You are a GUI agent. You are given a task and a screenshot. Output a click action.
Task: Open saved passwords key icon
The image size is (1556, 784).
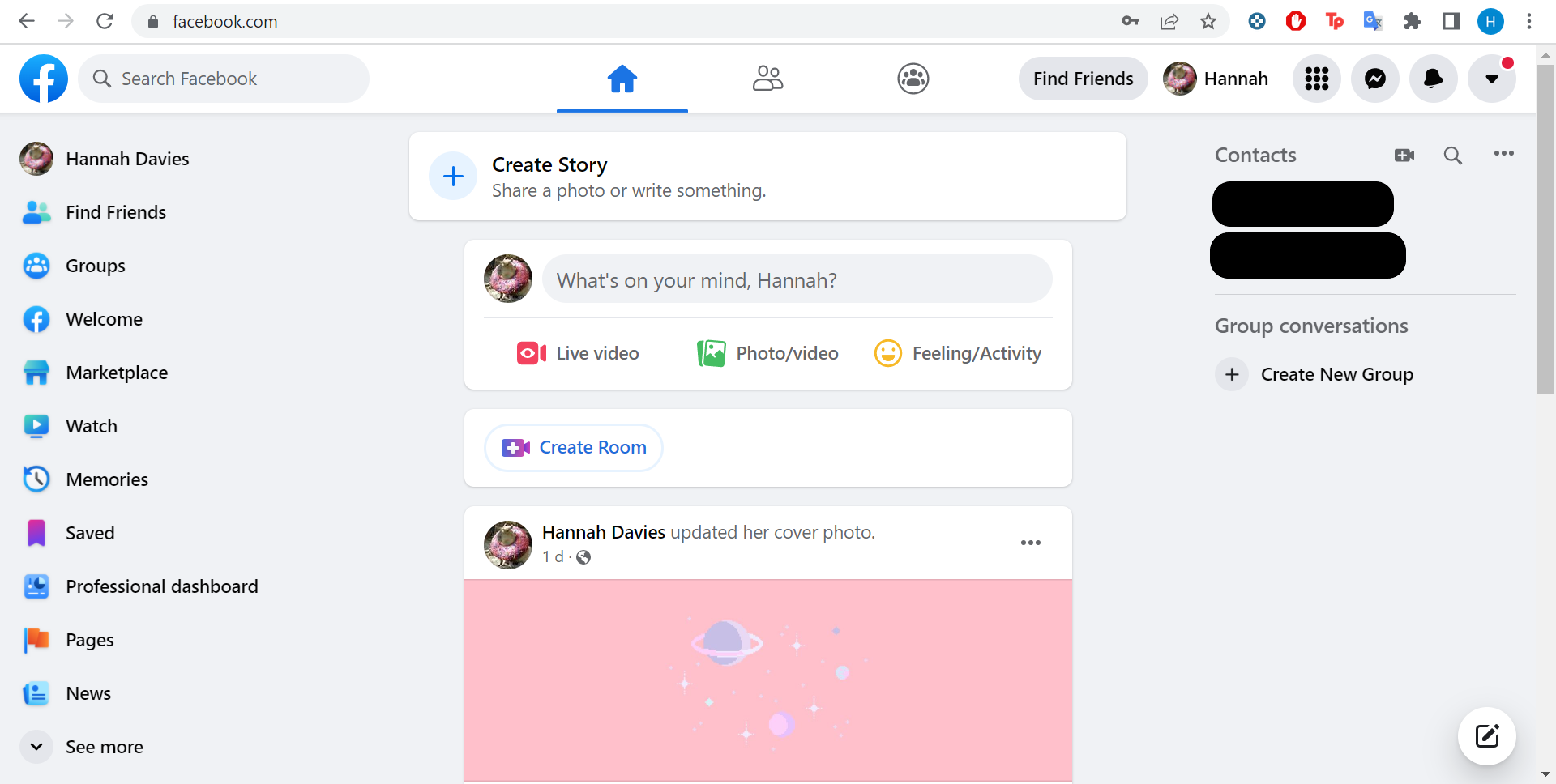tap(1131, 21)
